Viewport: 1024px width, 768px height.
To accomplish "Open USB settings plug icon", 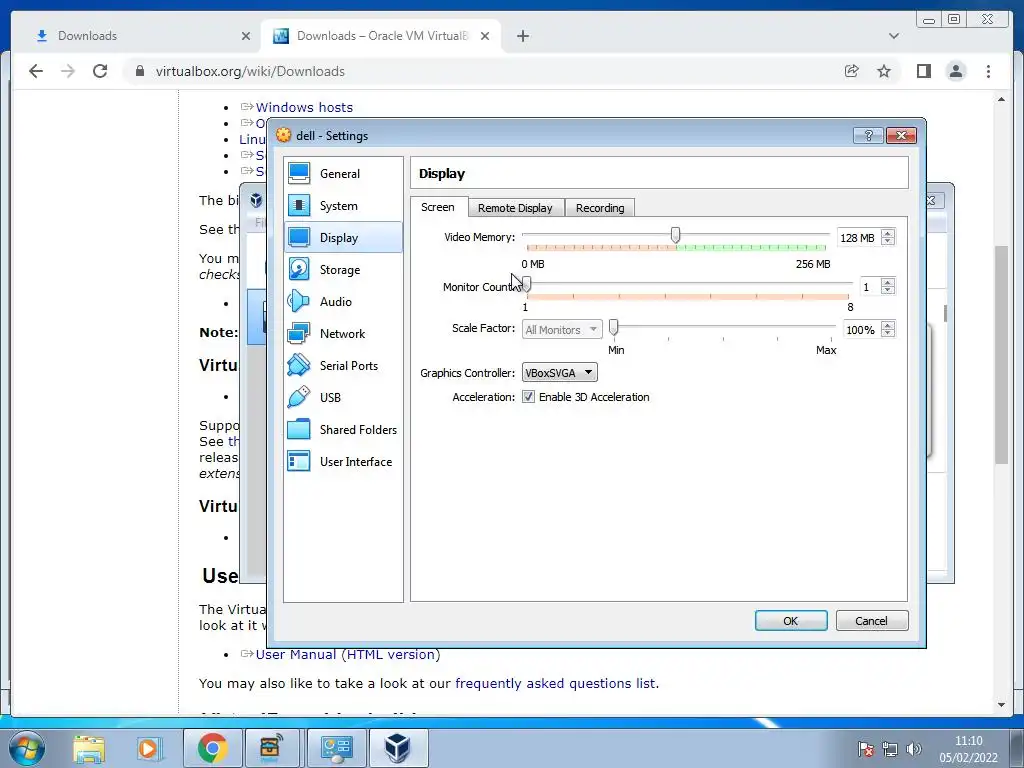I will (299, 398).
